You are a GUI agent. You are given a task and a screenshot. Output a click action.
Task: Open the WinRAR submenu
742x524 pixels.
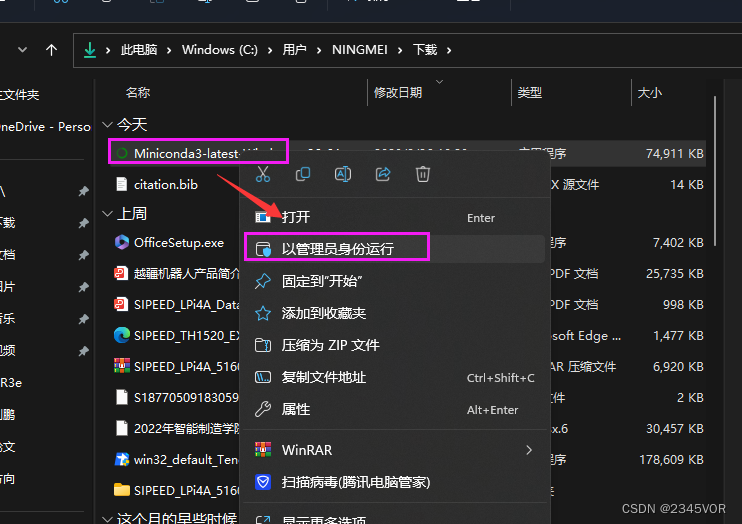[x=395, y=450]
